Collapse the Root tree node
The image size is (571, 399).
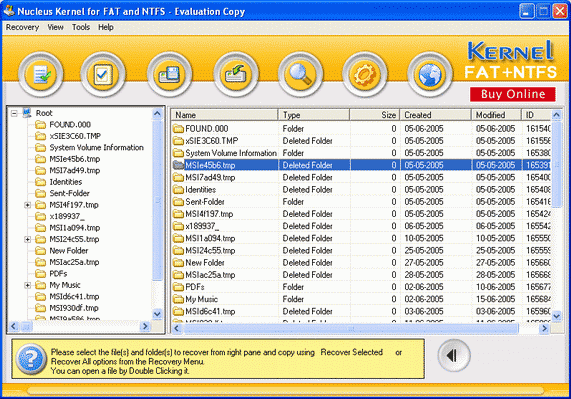coord(14,114)
